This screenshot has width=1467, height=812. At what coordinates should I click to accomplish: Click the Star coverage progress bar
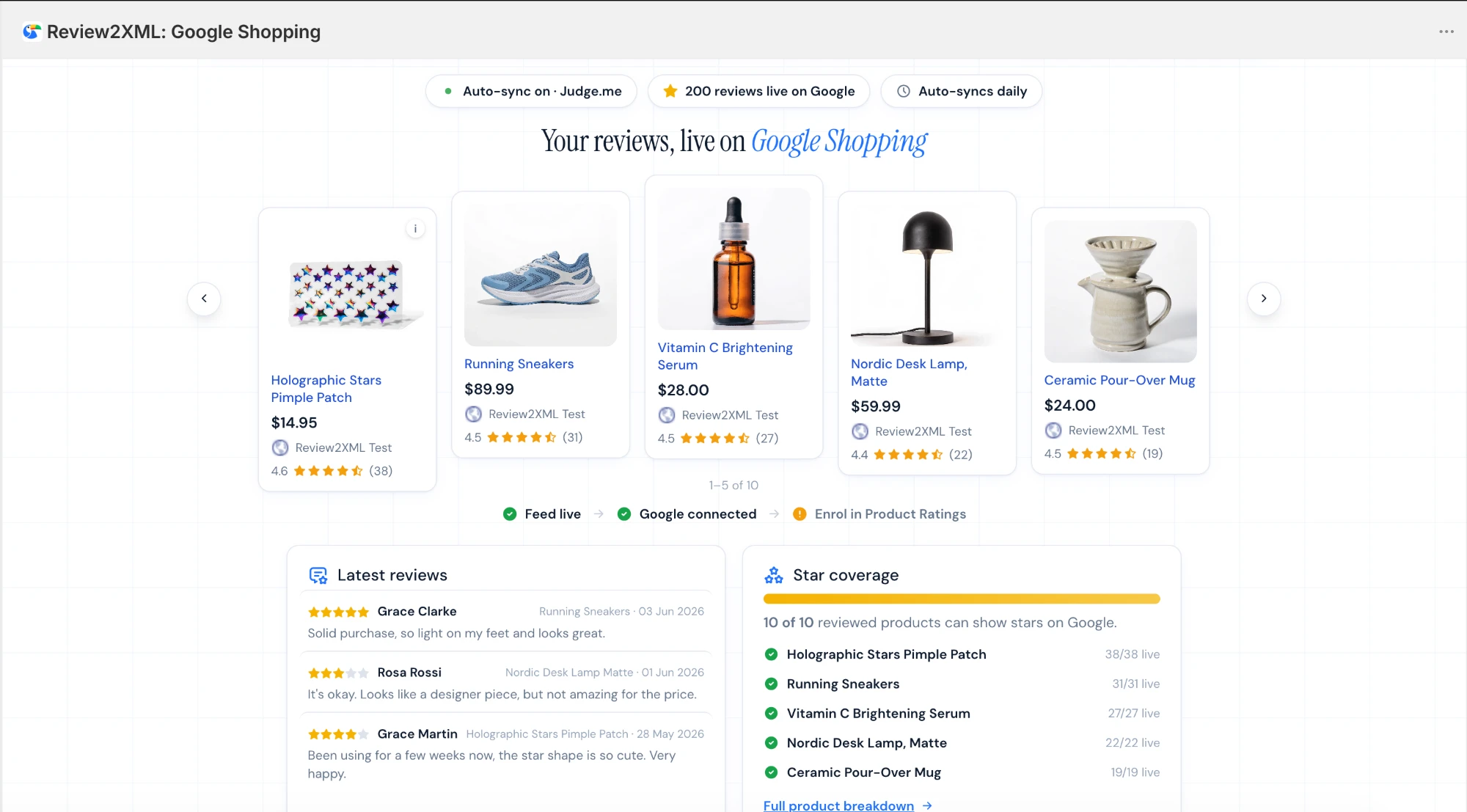(962, 599)
